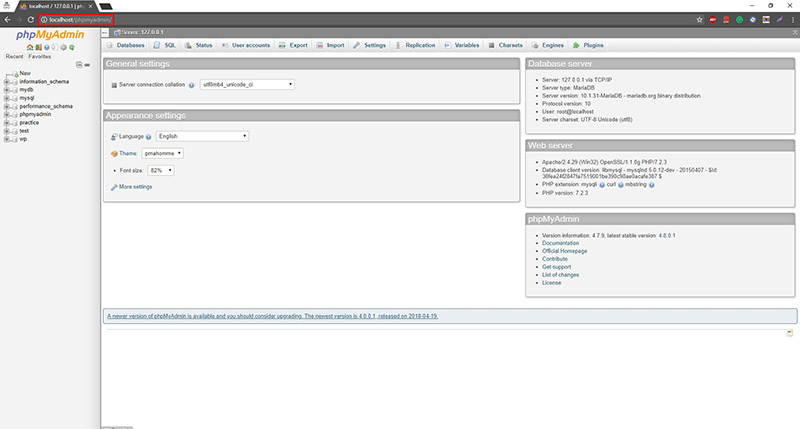The height and width of the screenshot is (429, 800).
Task: Select the Recent tab in the sidebar
Action: tap(14, 57)
